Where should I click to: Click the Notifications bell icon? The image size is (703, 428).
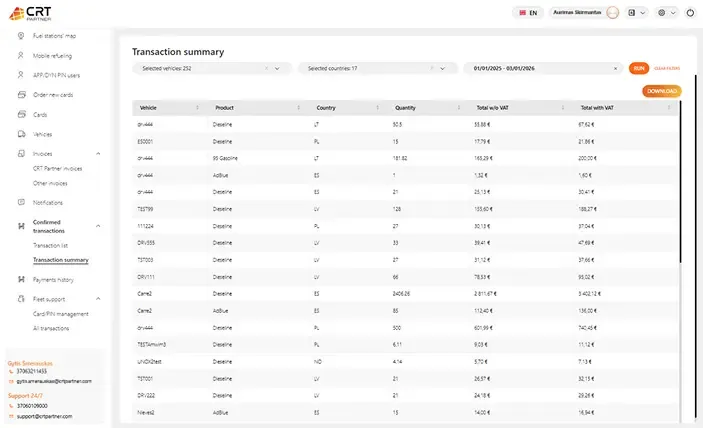[x=20, y=202]
